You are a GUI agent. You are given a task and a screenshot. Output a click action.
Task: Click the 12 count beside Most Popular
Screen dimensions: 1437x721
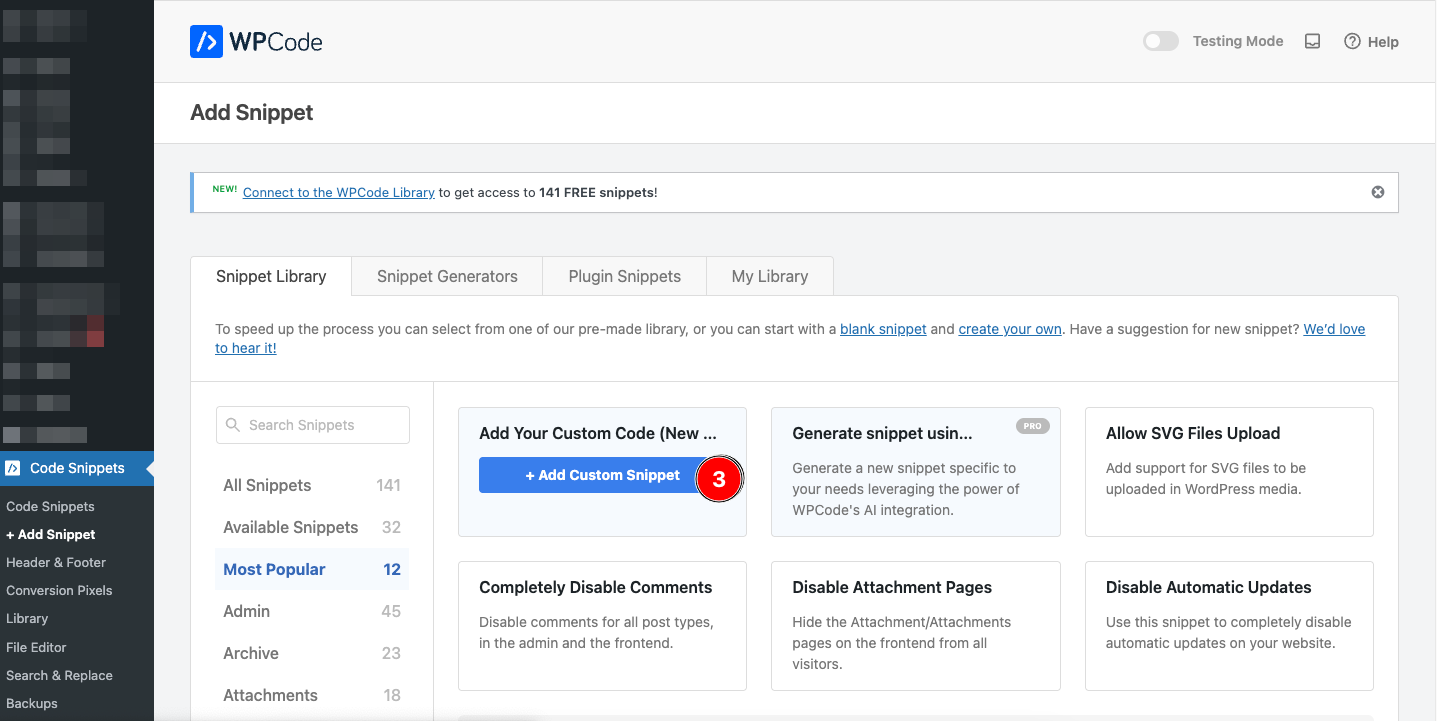click(392, 569)
